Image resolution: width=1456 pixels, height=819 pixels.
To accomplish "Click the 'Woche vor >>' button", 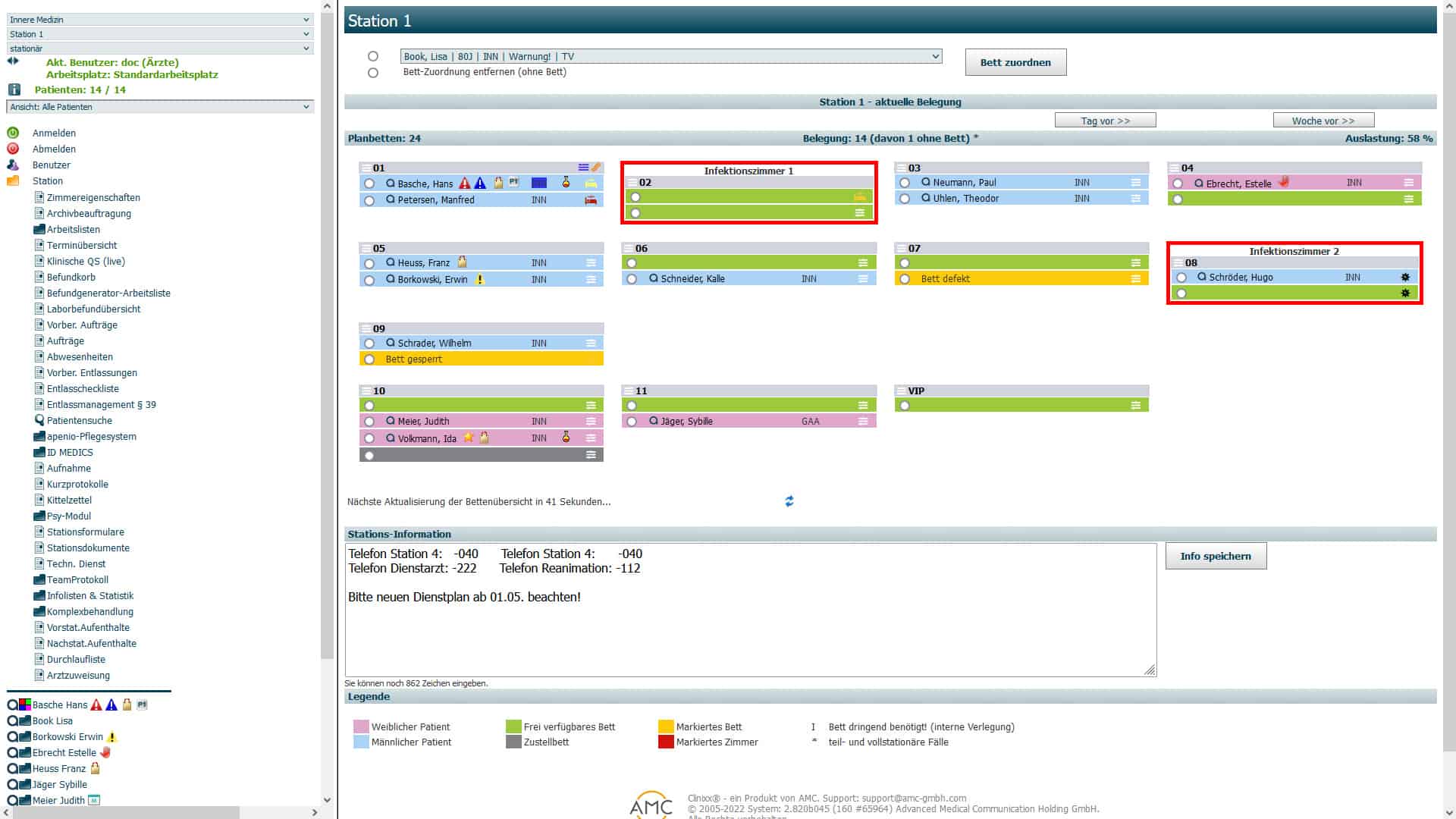I will pos(1323,121).
